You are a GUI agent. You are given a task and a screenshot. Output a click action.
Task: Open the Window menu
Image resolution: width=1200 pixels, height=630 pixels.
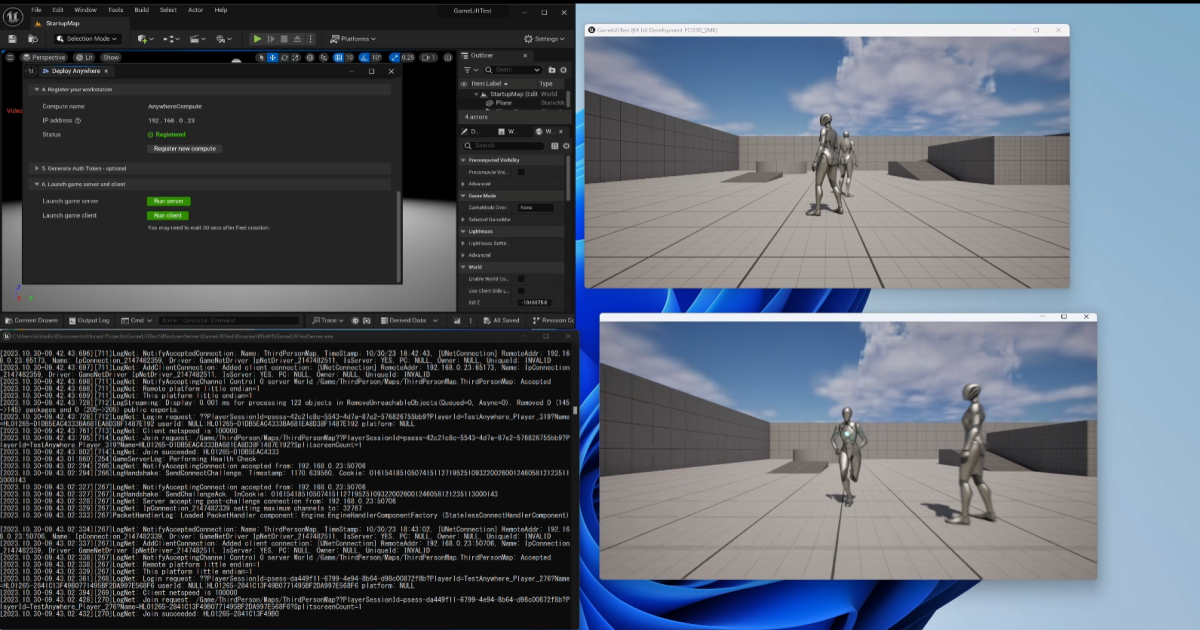pyautogui.click(x=86, y=10)
